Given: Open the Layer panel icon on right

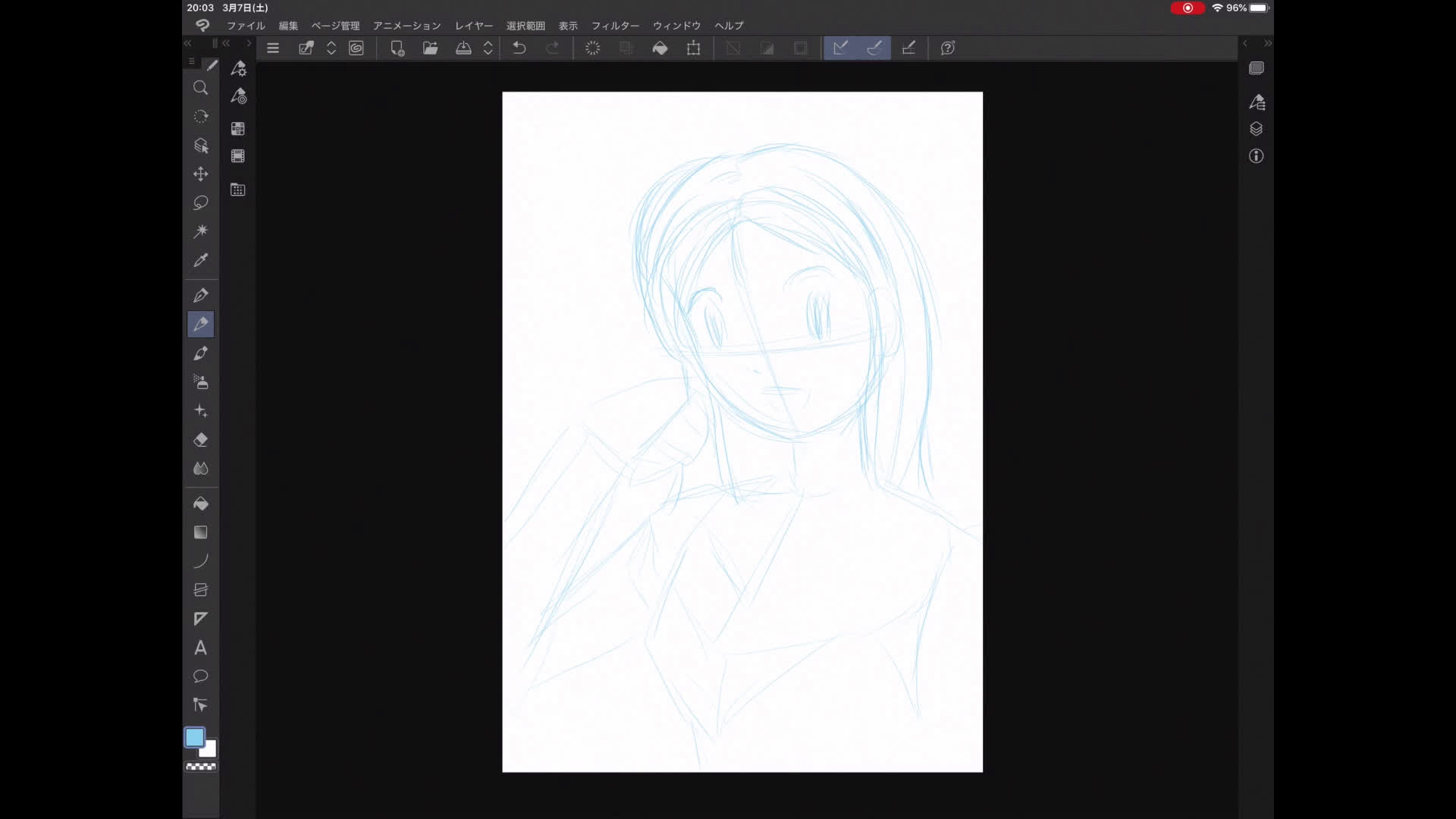Looking at the screenshot, I should click(1256, 129).
